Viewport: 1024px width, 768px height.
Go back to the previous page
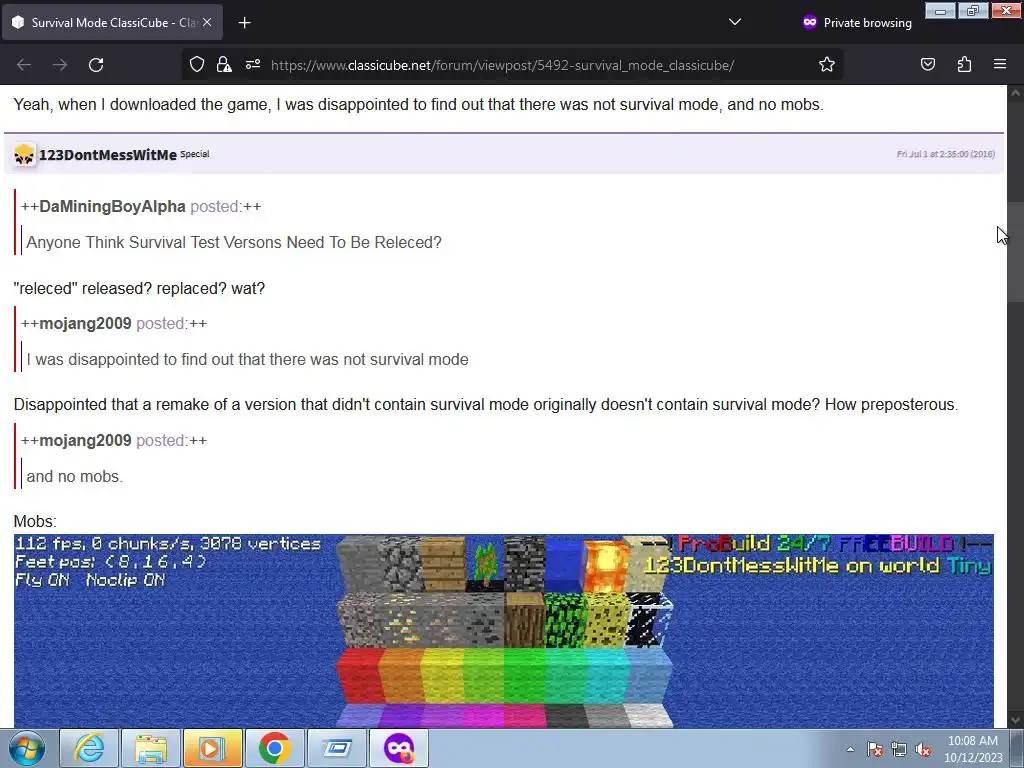pos(24,65)
